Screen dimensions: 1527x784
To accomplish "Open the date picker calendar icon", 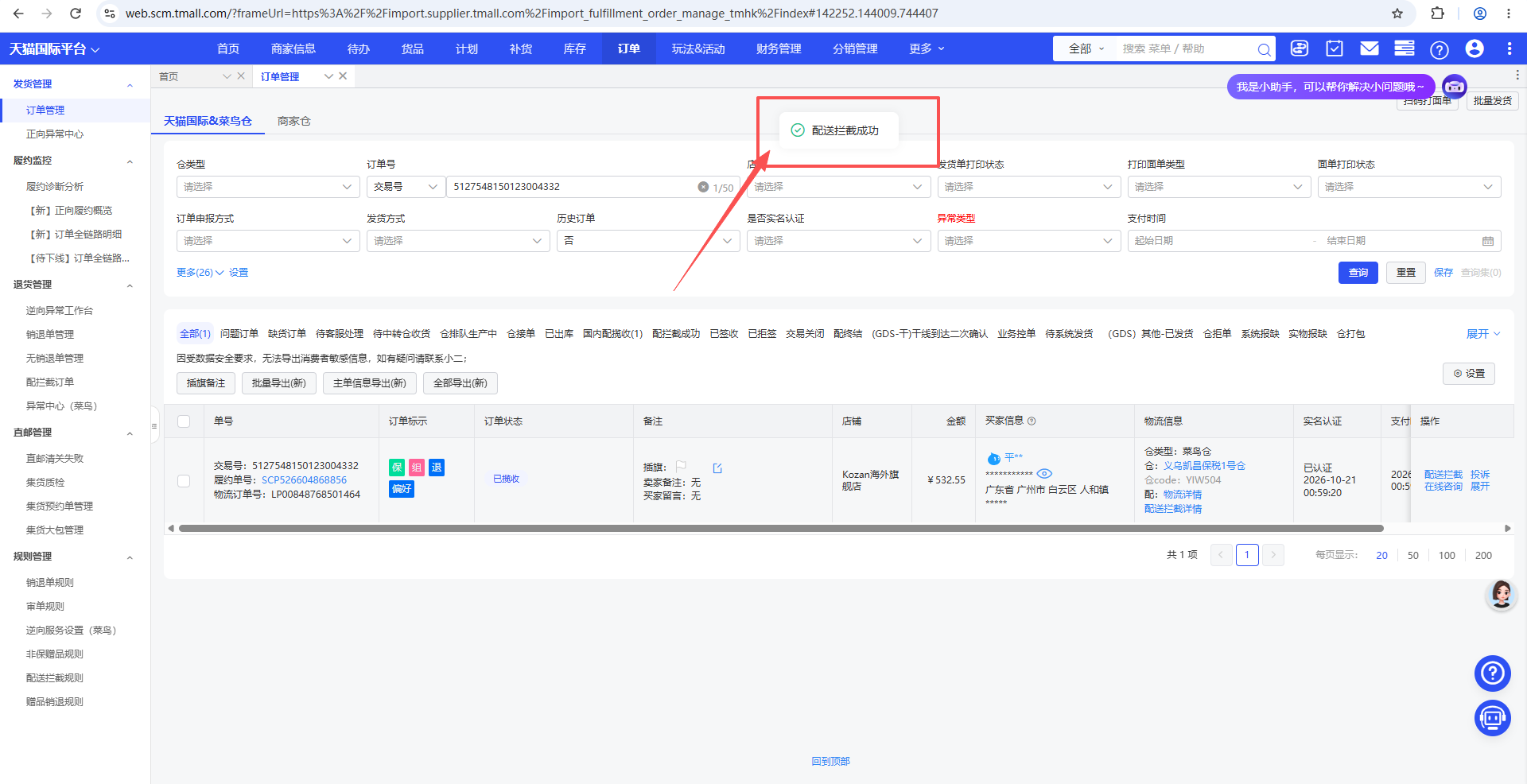I will tap(1488, 241).
